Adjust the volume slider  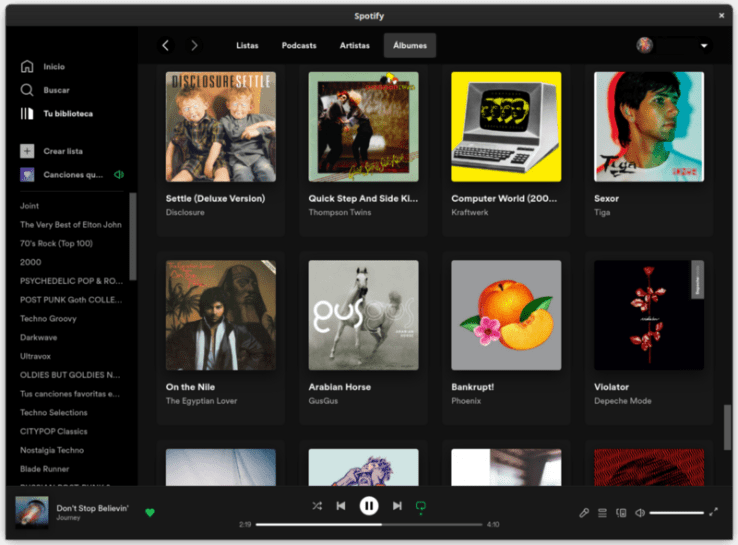coord(676,513)
